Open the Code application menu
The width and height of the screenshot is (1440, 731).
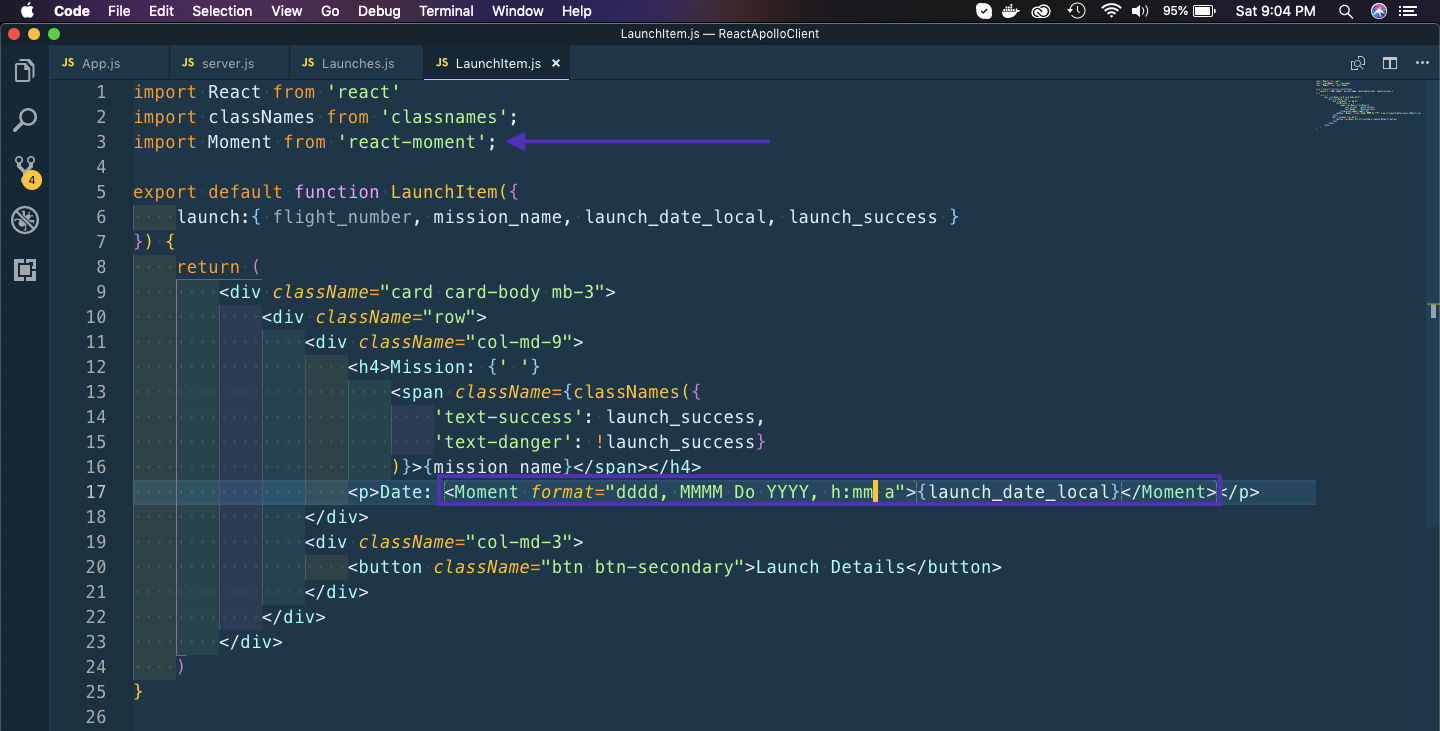71,11
